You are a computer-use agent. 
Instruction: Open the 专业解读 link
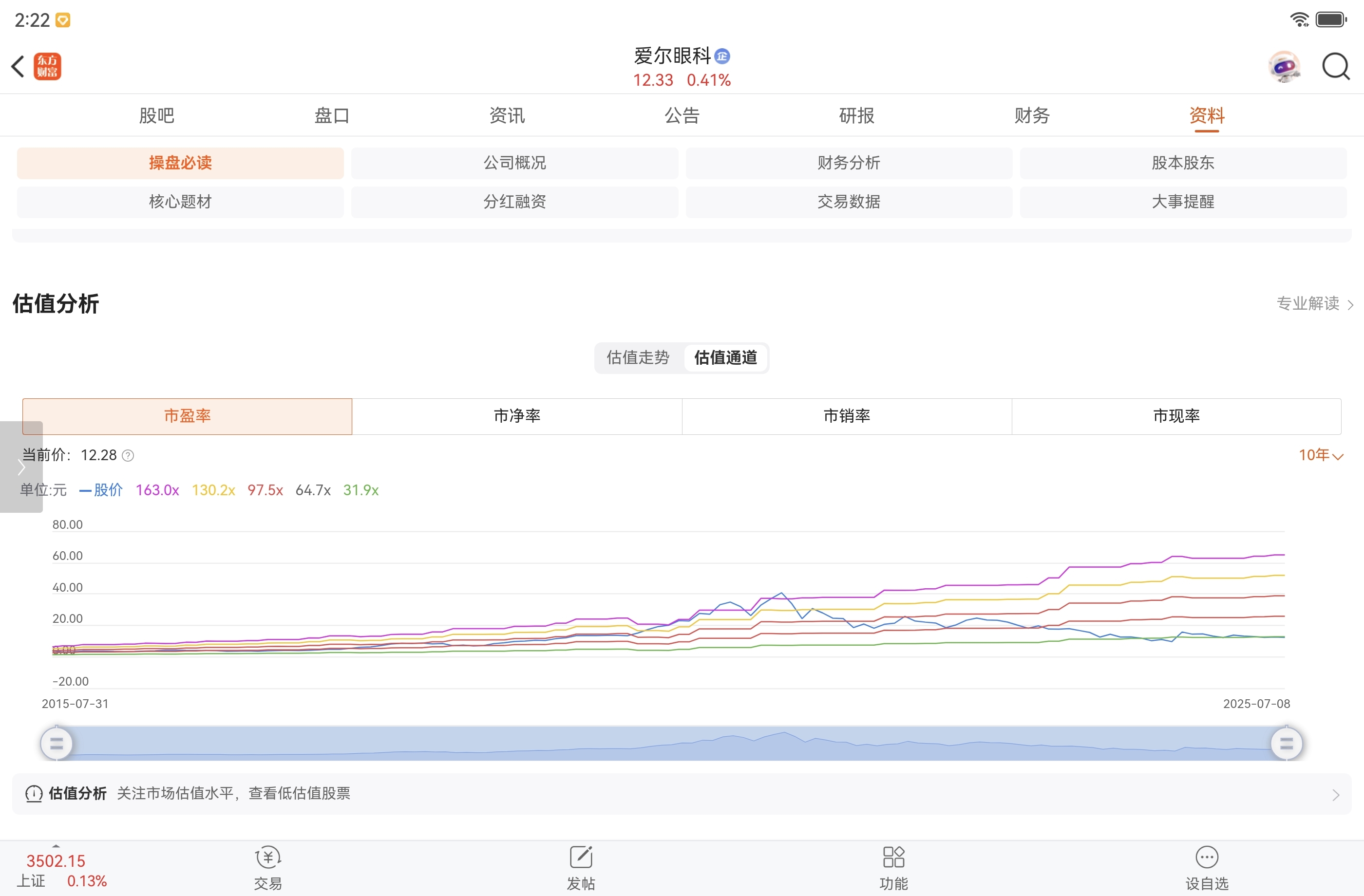1315,304
